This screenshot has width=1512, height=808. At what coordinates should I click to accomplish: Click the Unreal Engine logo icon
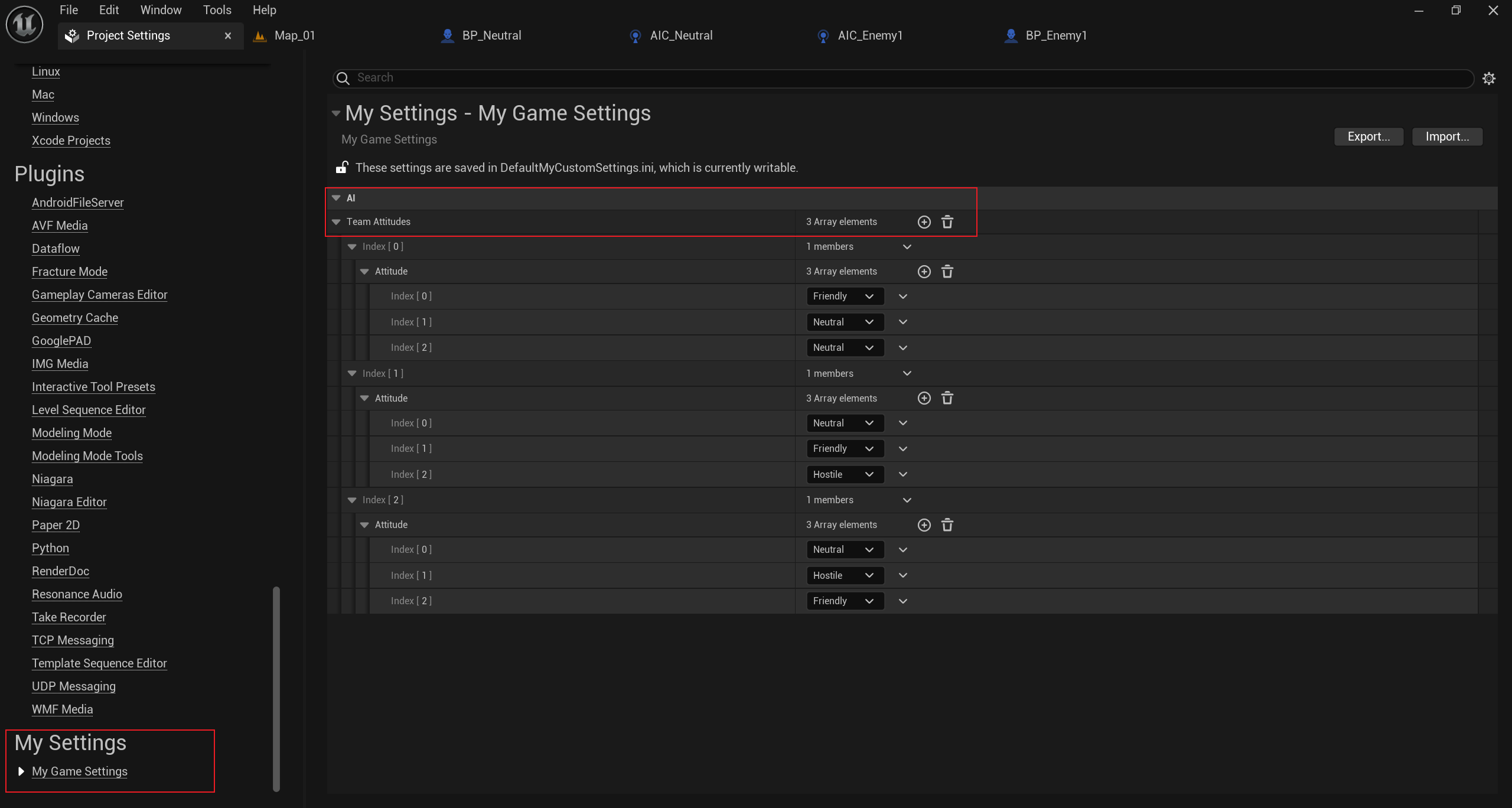coord(24,24)
